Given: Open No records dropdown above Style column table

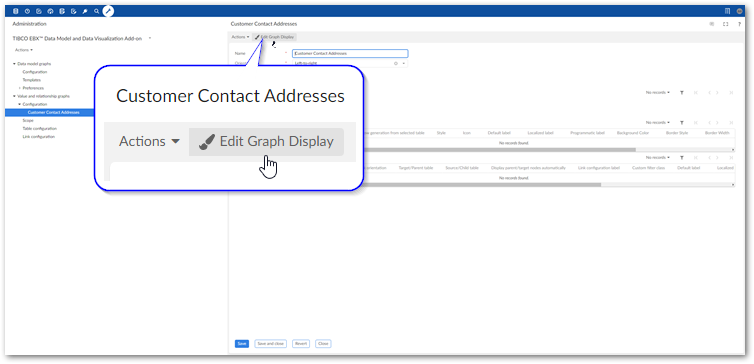Looking at the screenshot, I should point(658,123).
